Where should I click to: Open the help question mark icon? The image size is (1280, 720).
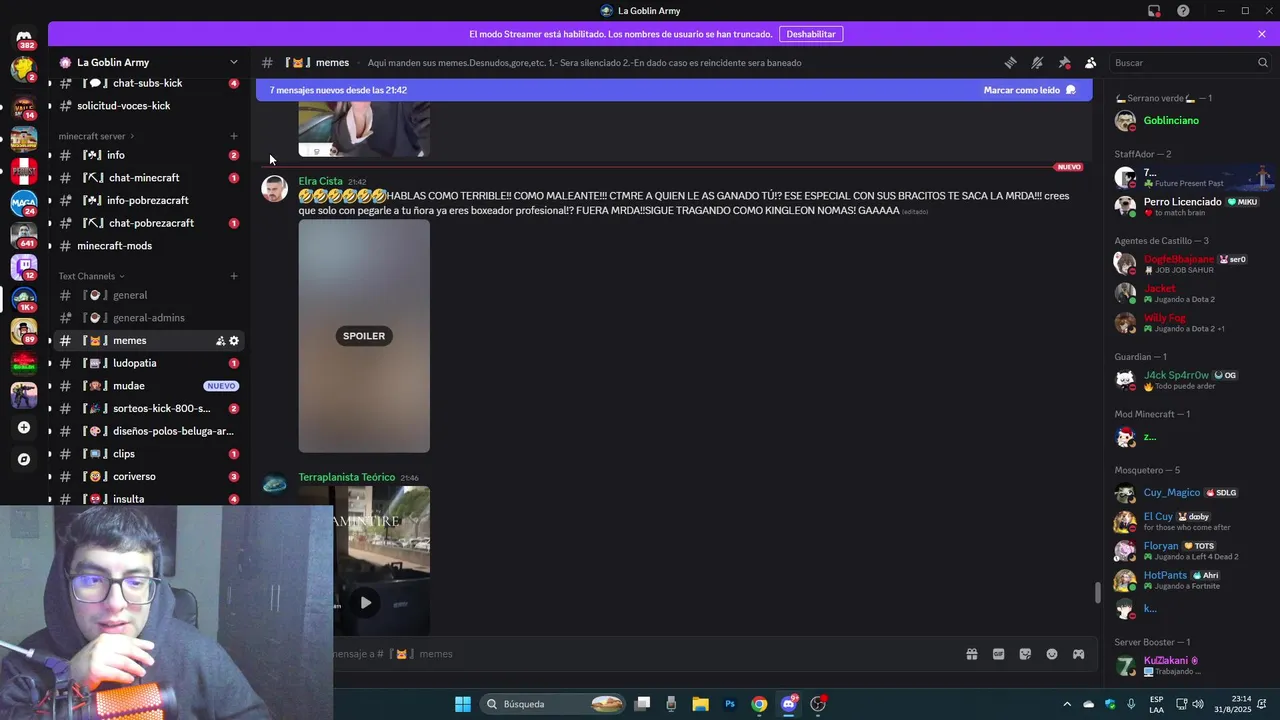(1183, 11)
